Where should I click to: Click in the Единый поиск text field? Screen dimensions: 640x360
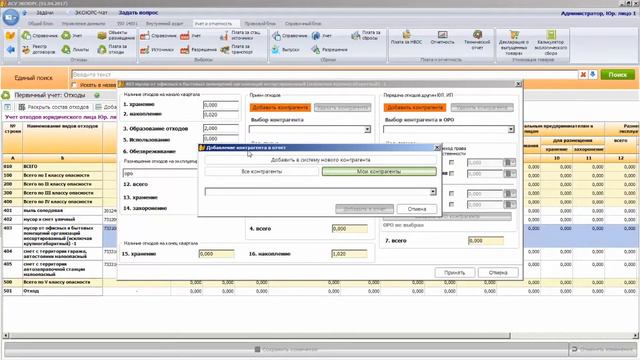pyautogui.click(x=324, y=75)
